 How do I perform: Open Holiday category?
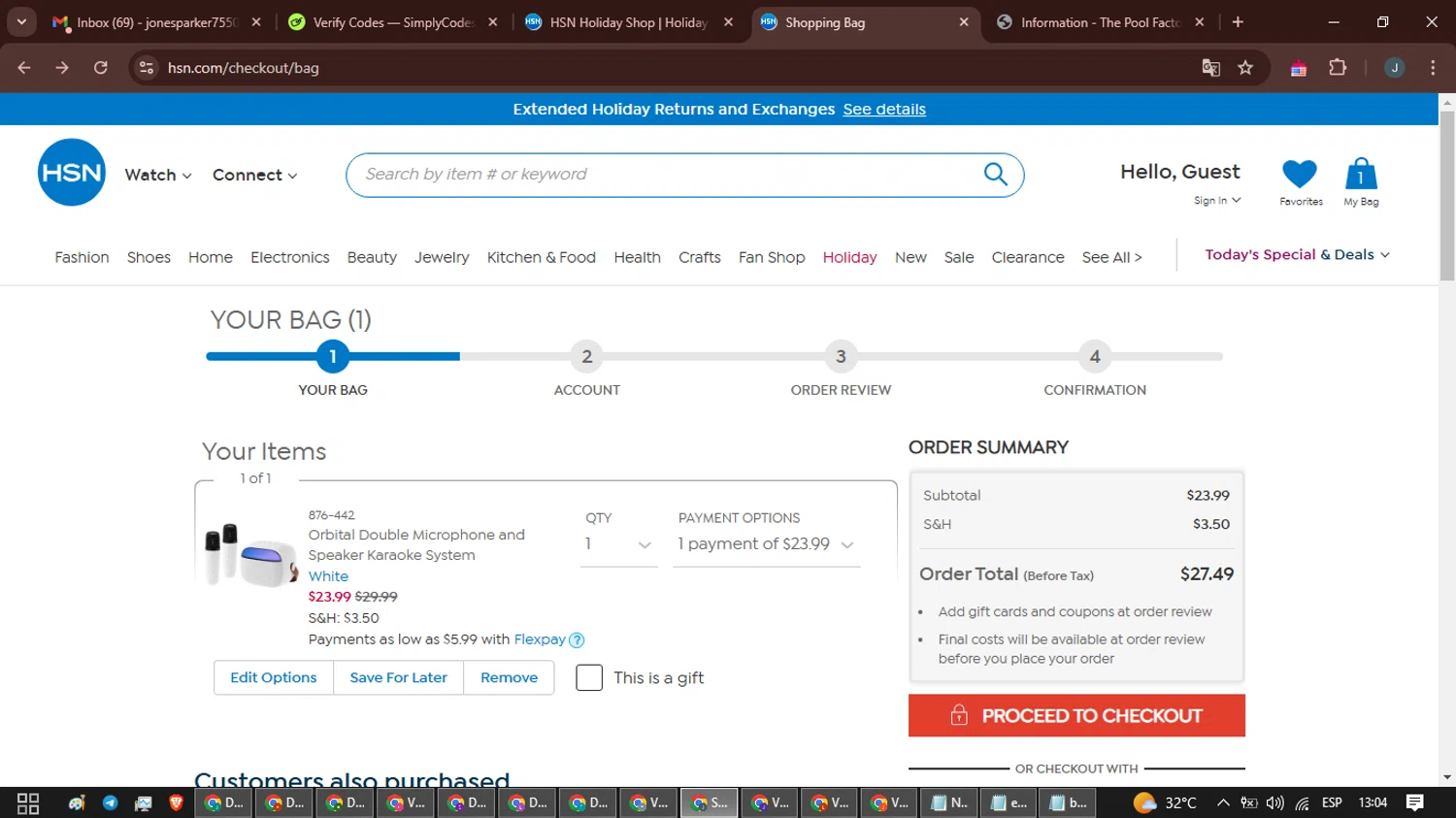coord(849,257)
